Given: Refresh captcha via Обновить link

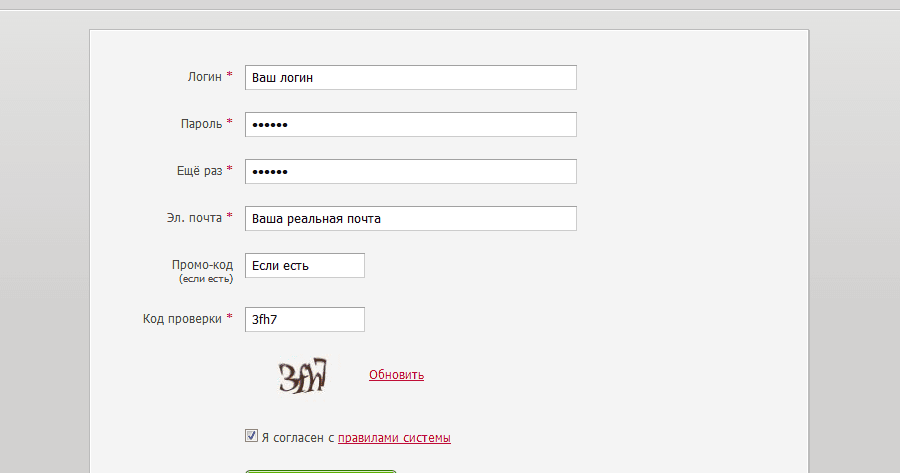Looking at the screenshot, I should 396,375.
